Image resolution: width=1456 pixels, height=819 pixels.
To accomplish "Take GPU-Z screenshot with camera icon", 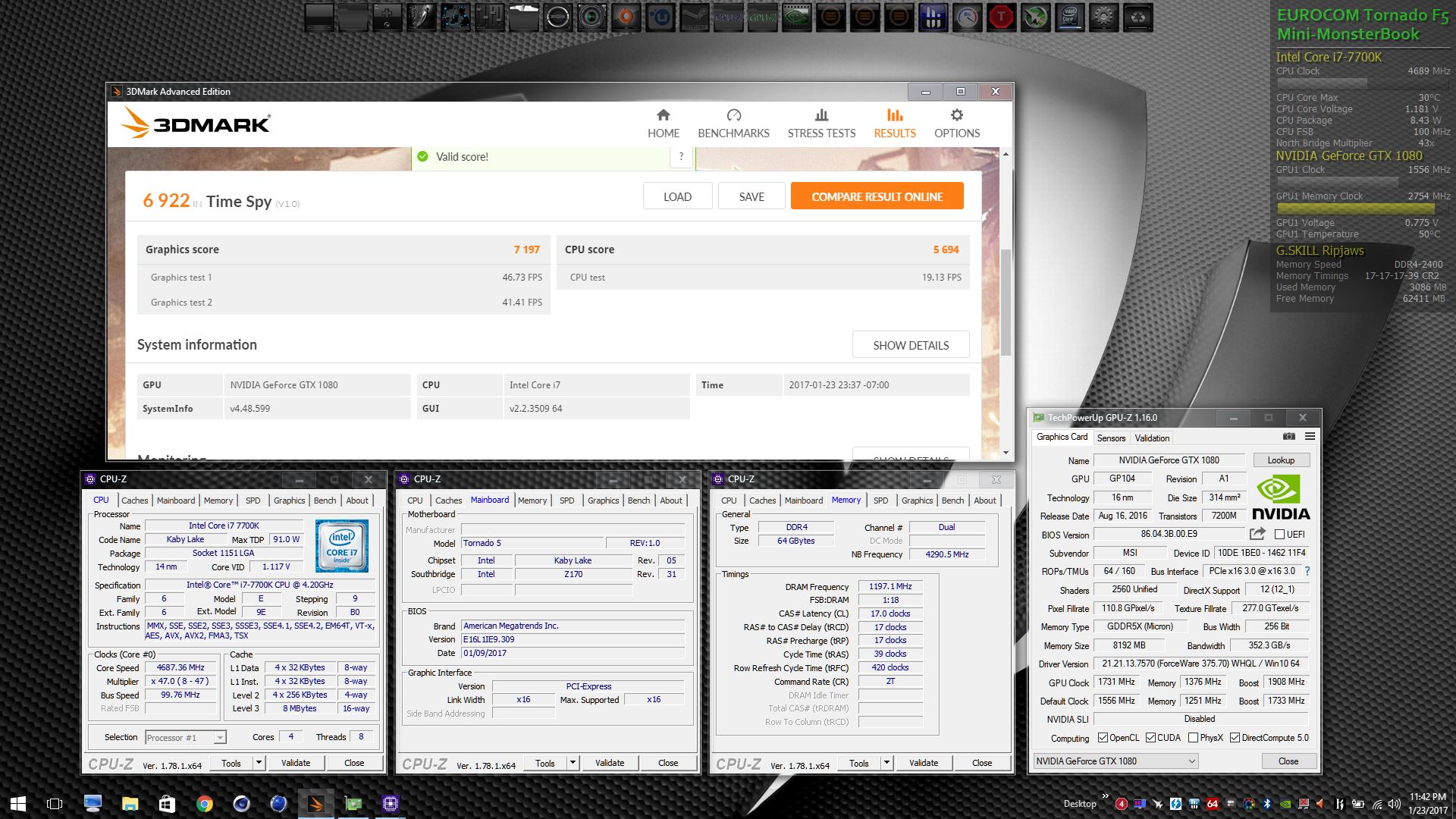I will click(1288, 437).
